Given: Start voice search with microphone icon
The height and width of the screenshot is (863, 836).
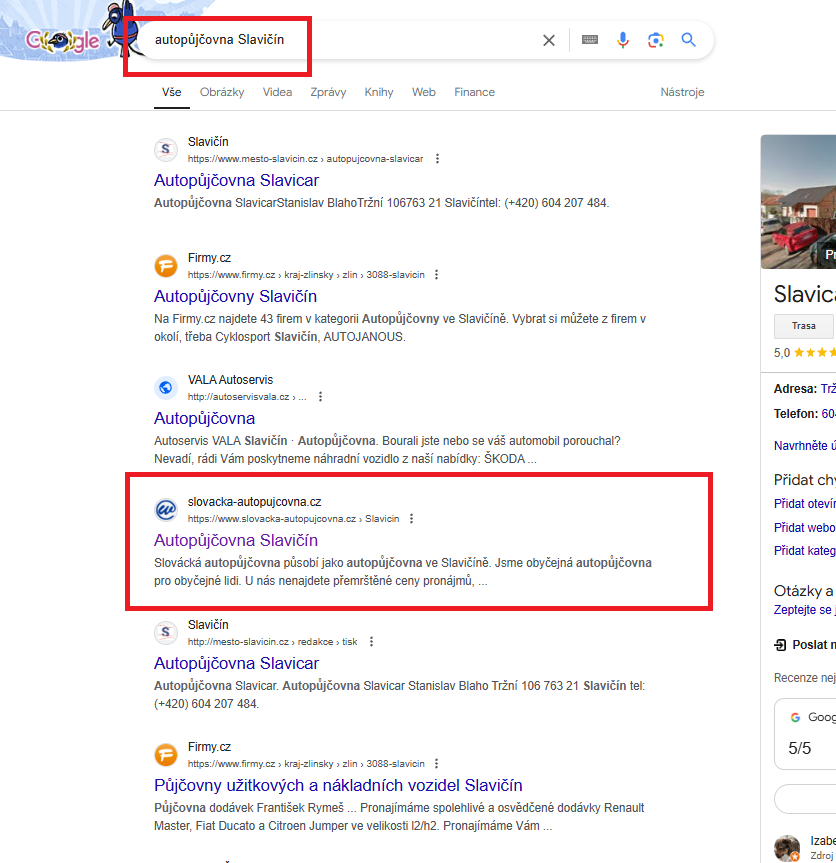Looking at the screenshot, I should coord(622,40).
